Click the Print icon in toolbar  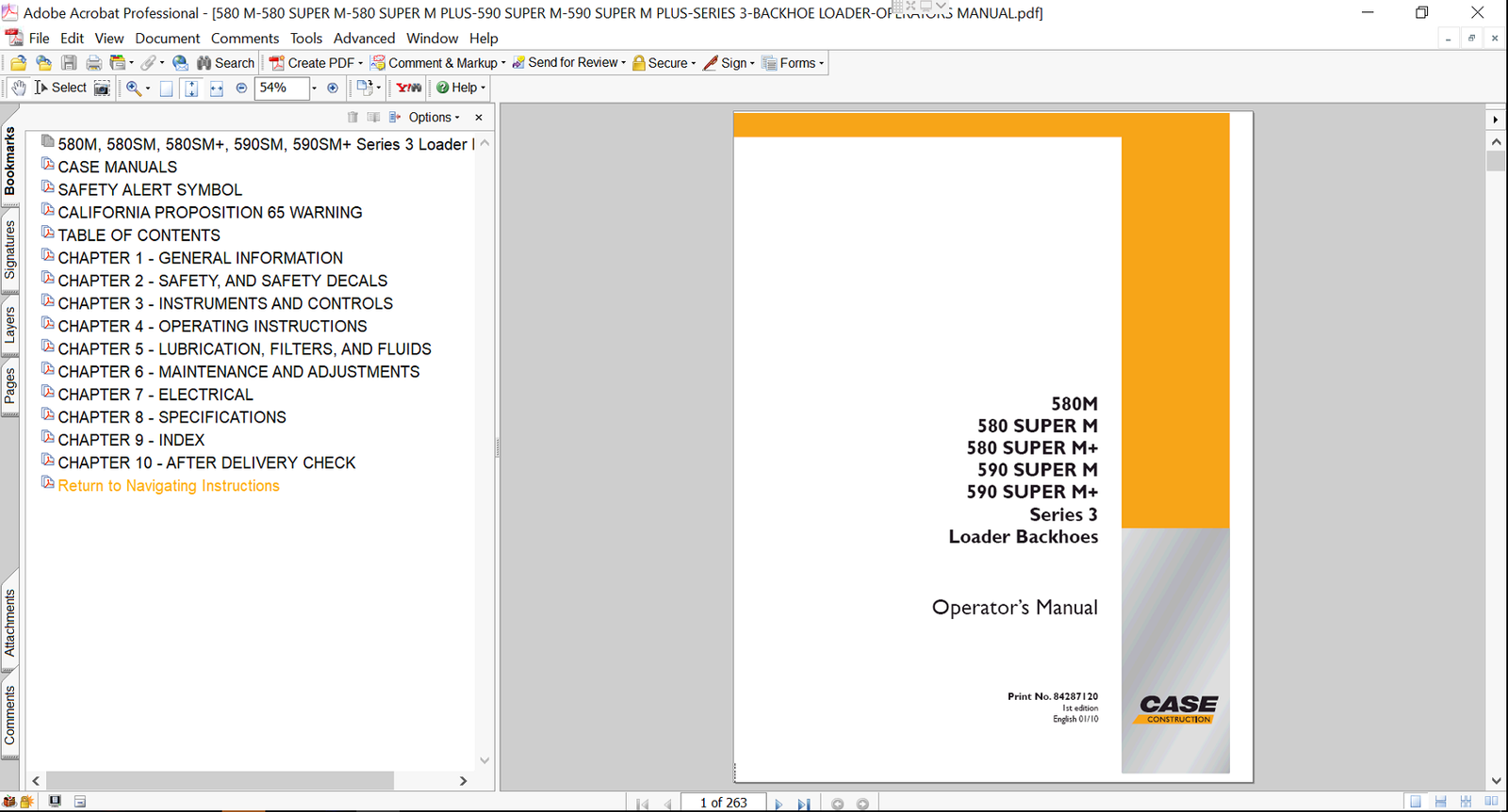[x=93, y=63]
